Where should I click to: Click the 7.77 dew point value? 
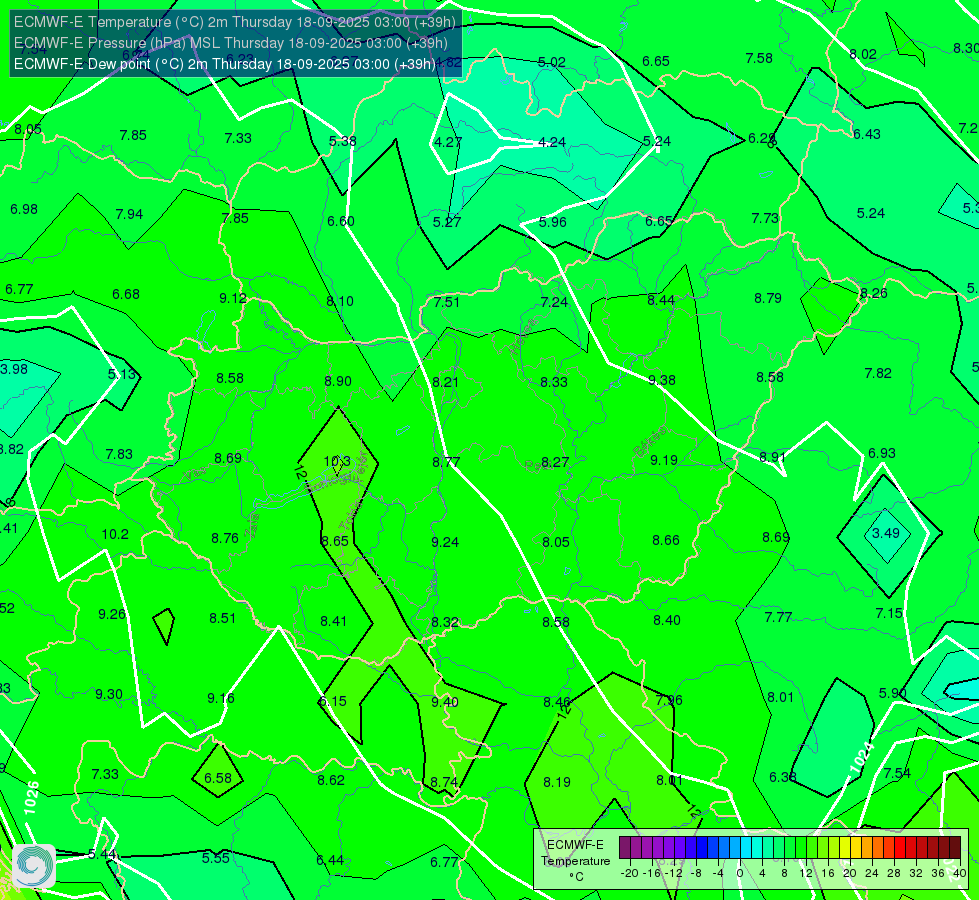[778, 618]
